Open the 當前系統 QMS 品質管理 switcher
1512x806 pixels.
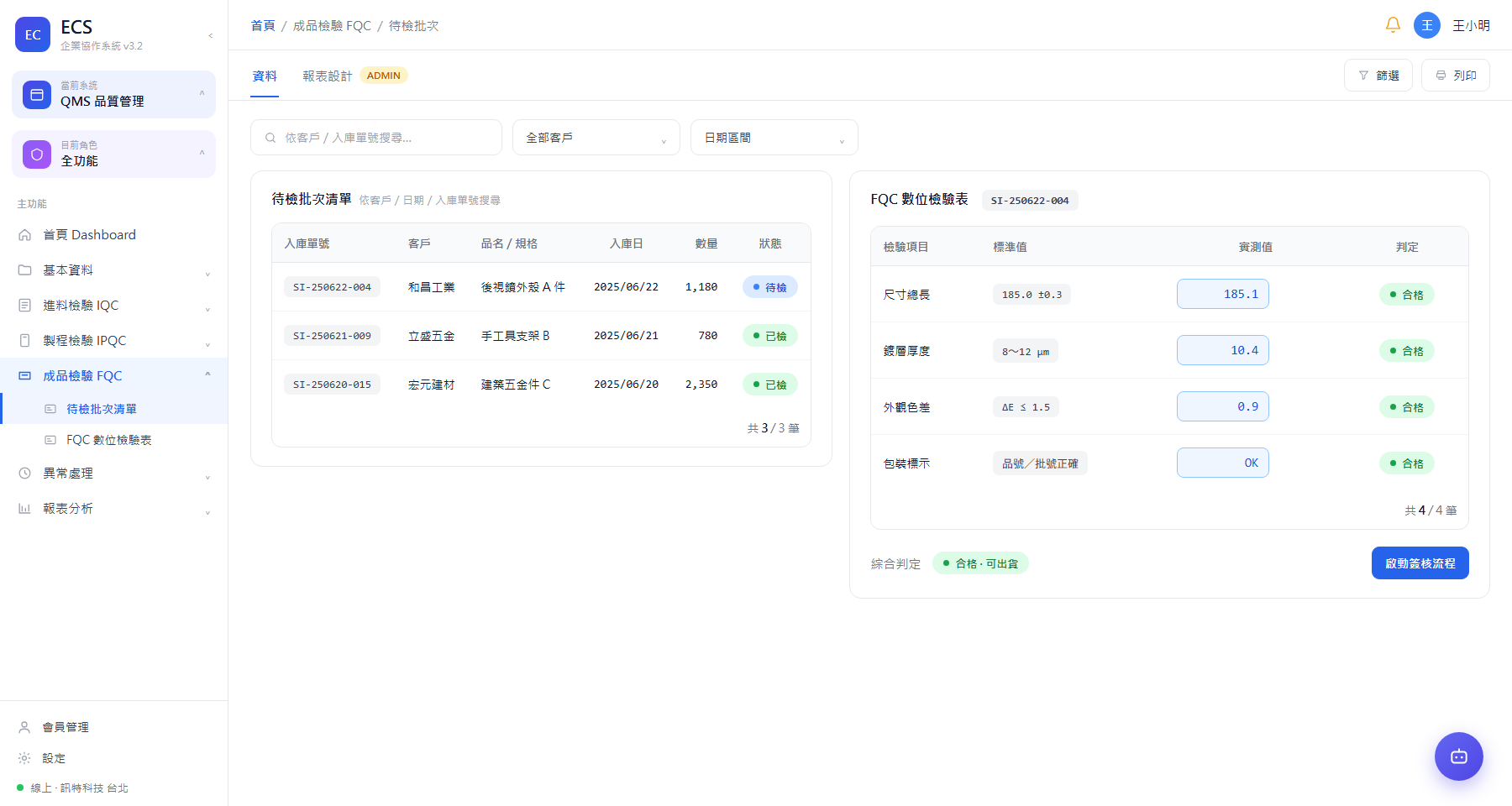pyautogui.click(x=114, y=95)
